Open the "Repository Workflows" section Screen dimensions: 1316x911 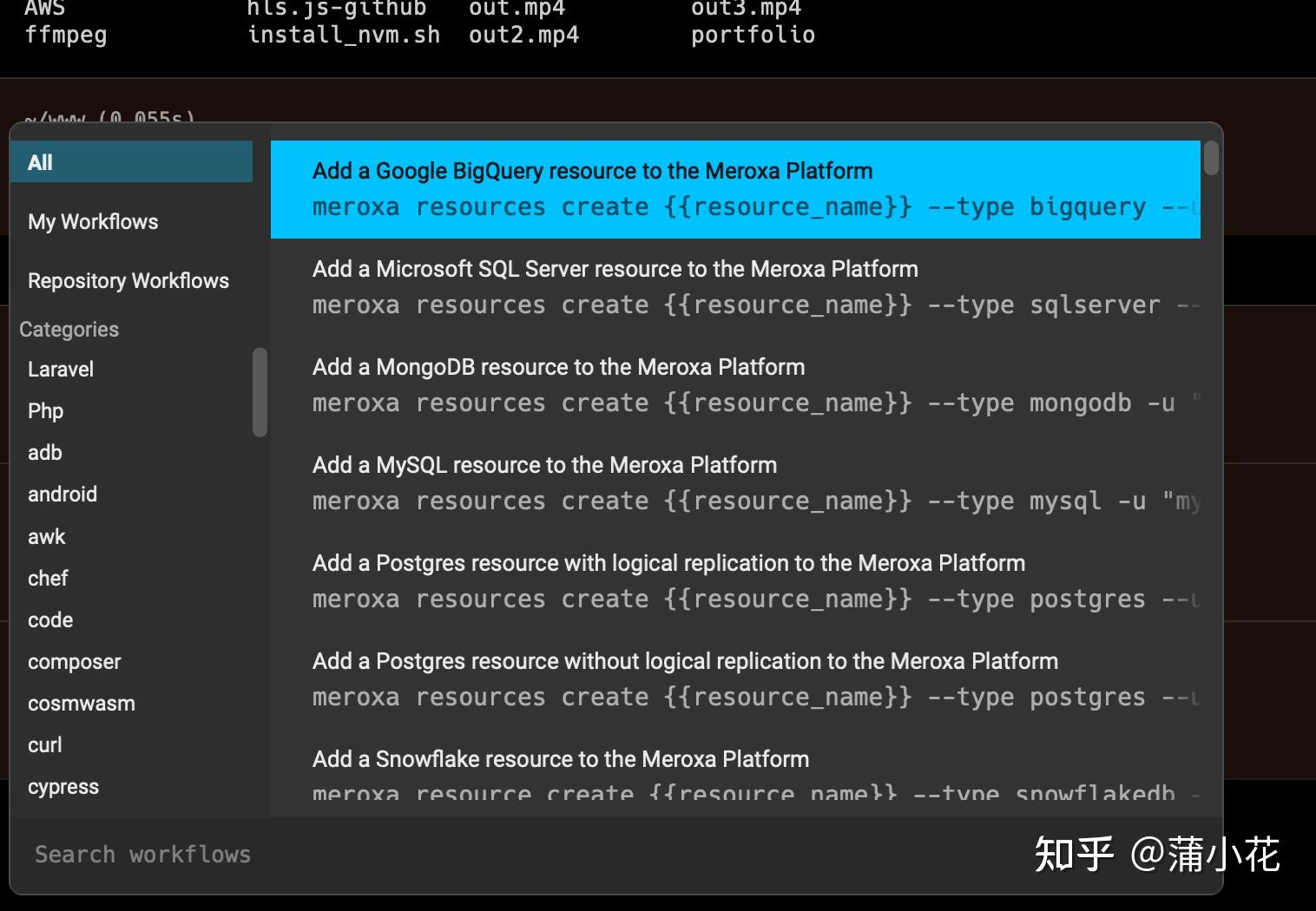[128, 280]
